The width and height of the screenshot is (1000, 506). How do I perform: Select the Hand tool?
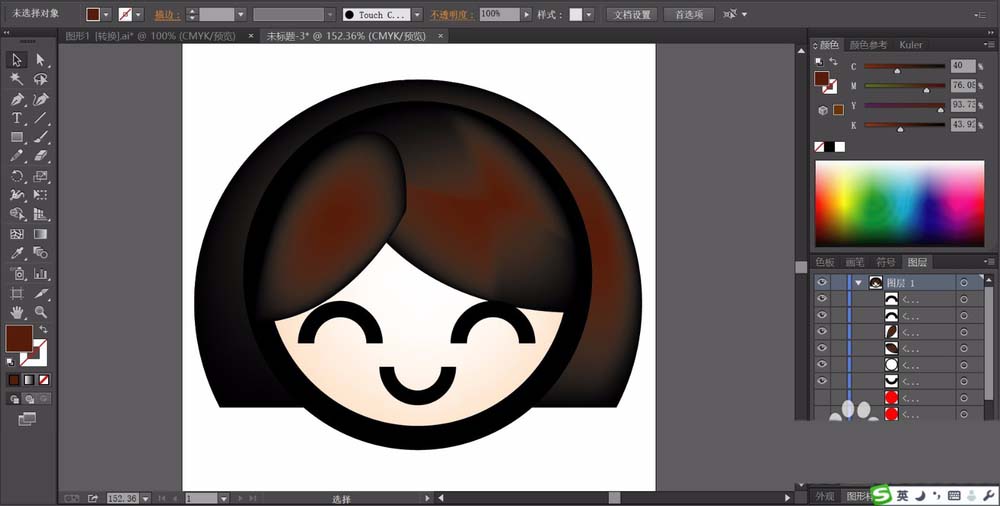(x=17, y=313)
